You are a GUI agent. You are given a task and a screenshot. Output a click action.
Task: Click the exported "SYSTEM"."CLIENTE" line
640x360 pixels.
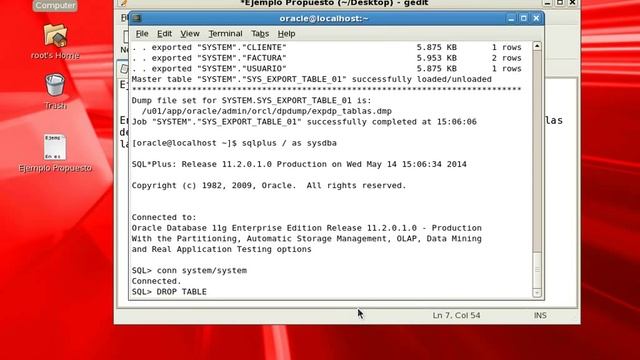coord(327,48)
